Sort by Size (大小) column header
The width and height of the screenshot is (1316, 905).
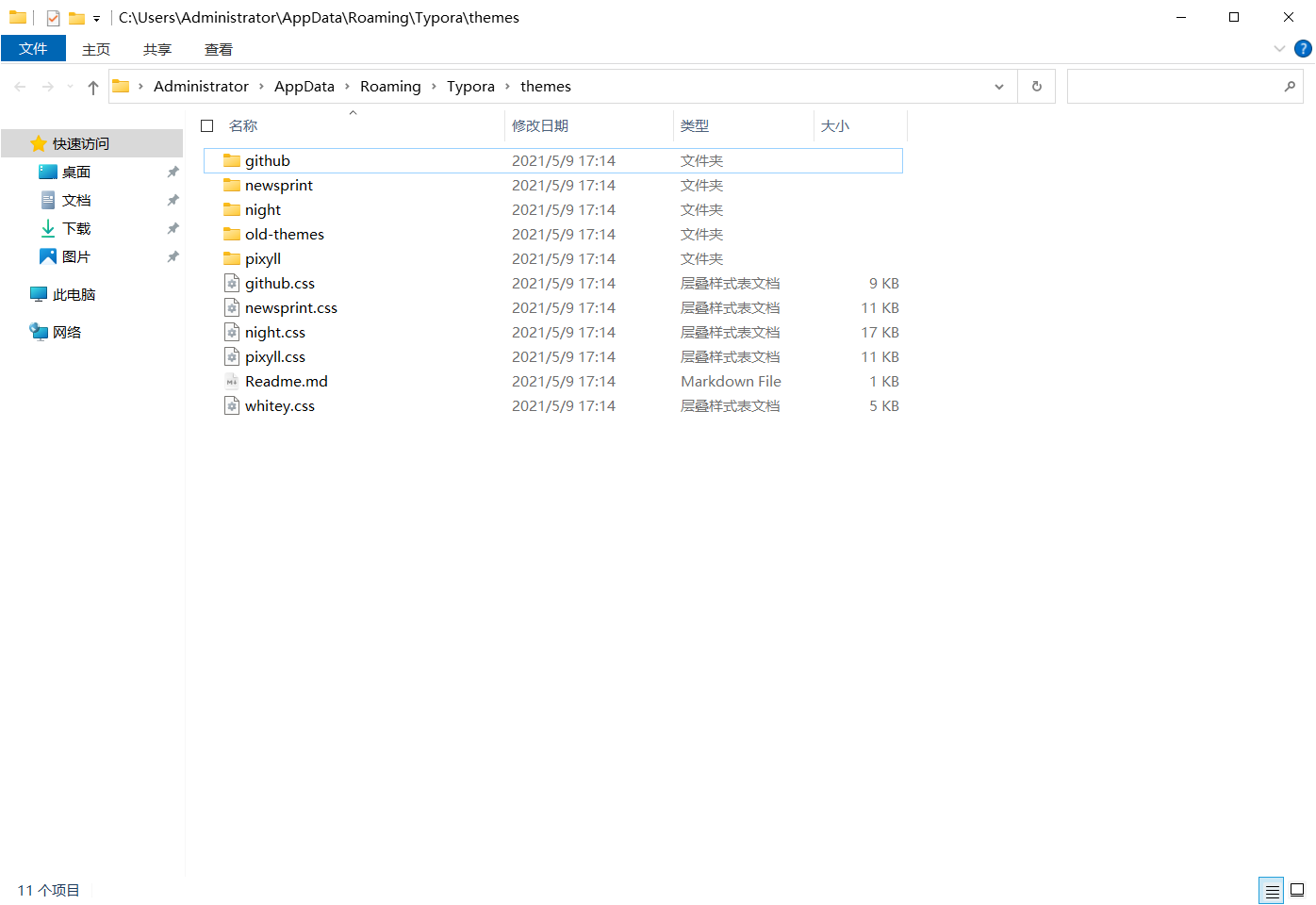click(x=835, y=125)
